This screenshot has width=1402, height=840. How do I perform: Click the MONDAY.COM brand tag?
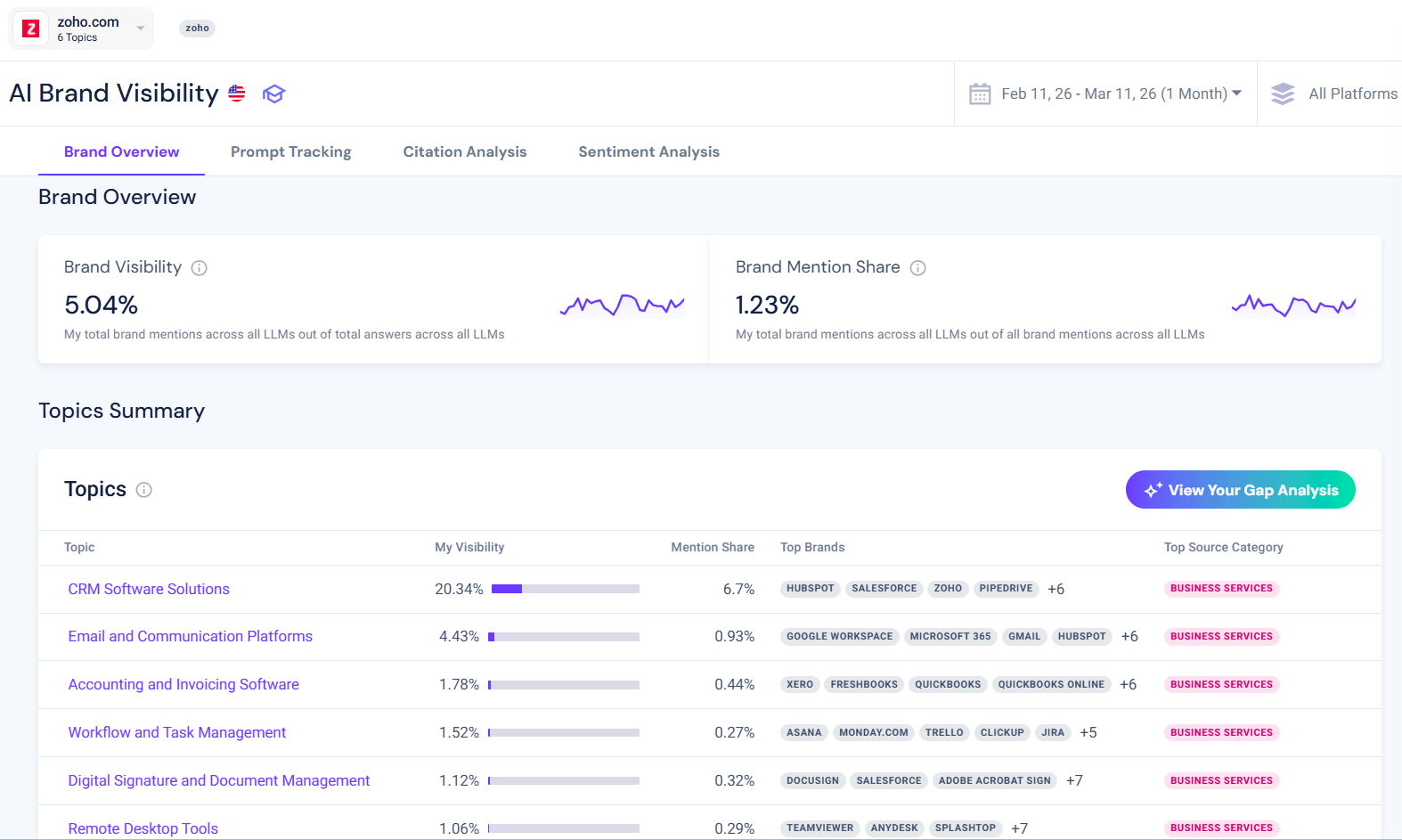click(874, 732)
